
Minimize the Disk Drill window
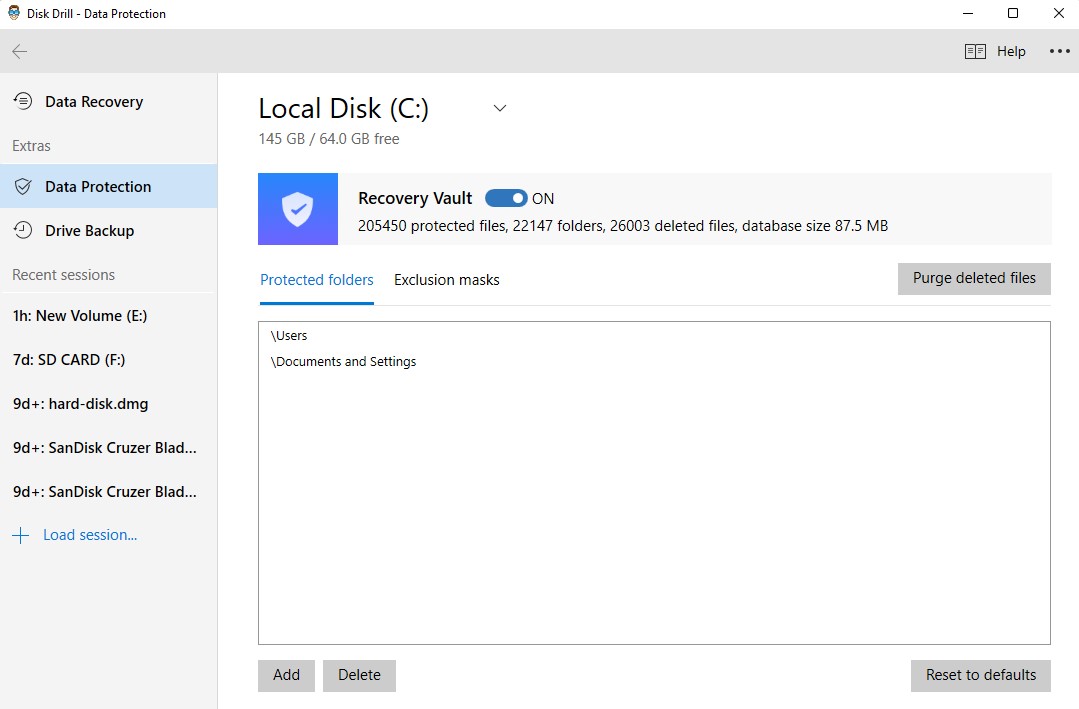click(x=968, y=14)
